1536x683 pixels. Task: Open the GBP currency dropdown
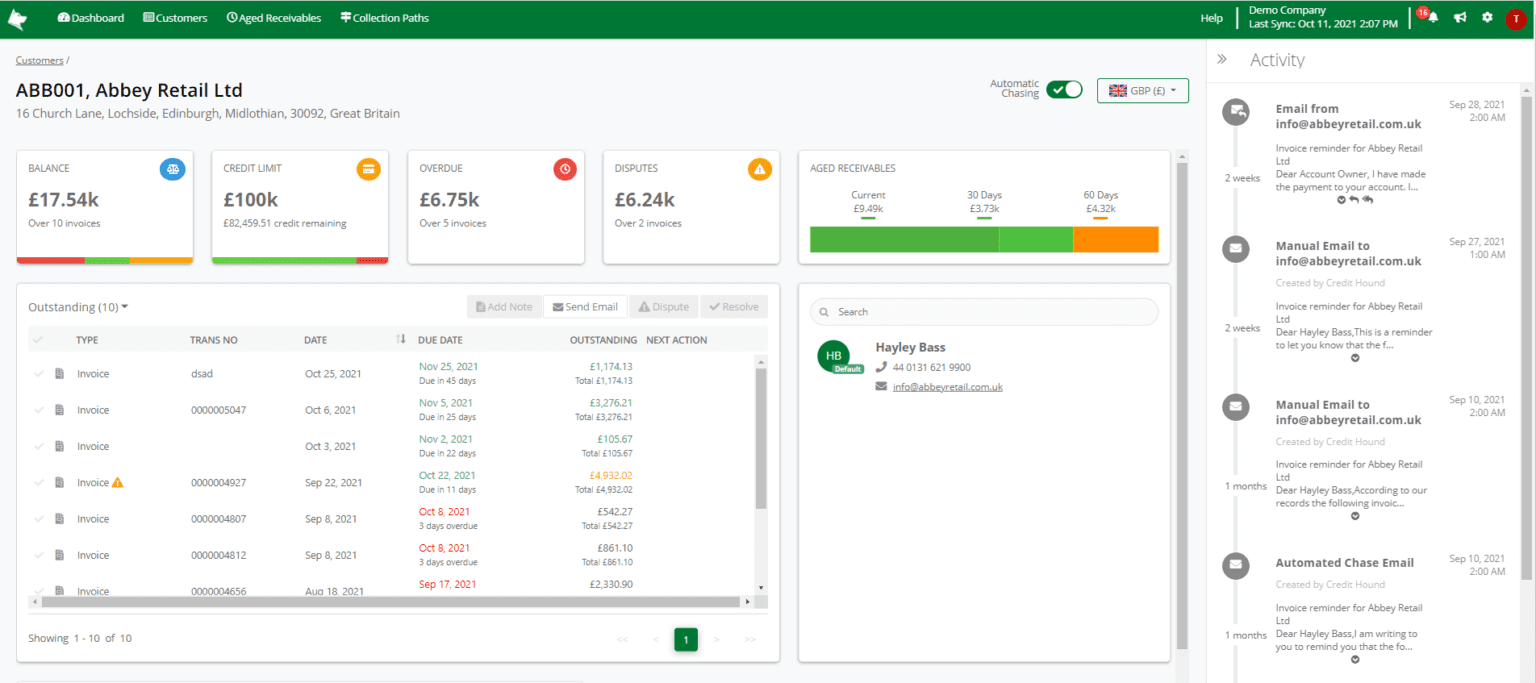(1142, 89)
